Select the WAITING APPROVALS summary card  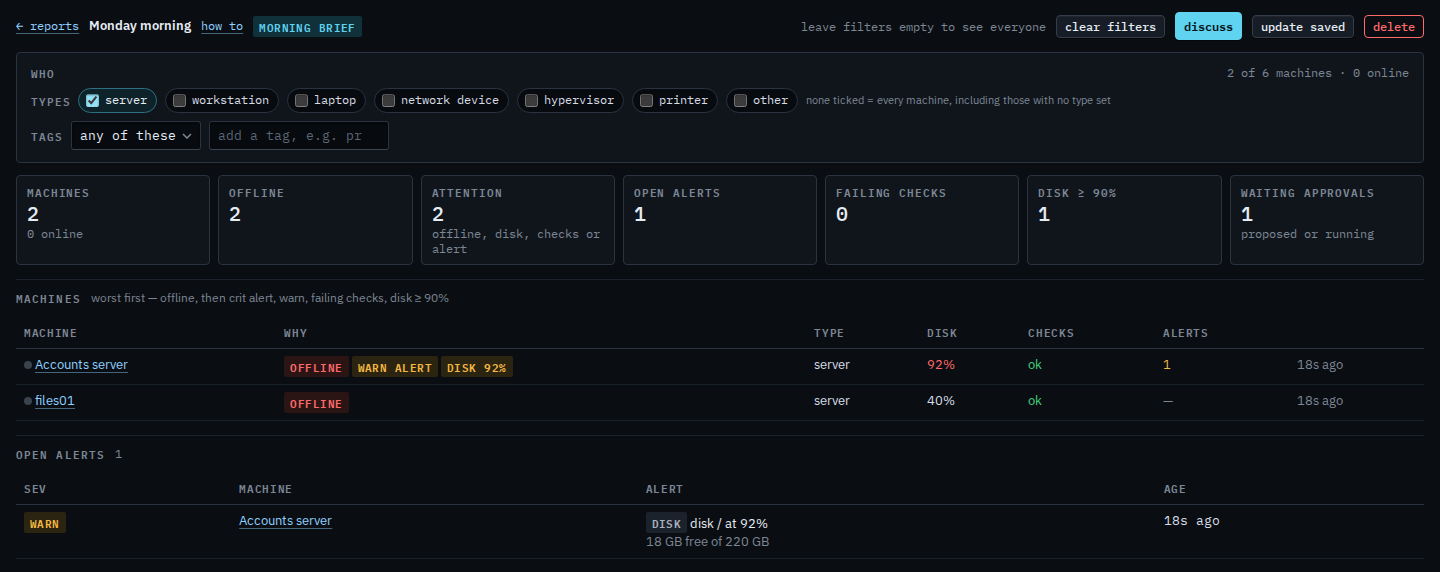[1327, 220]
